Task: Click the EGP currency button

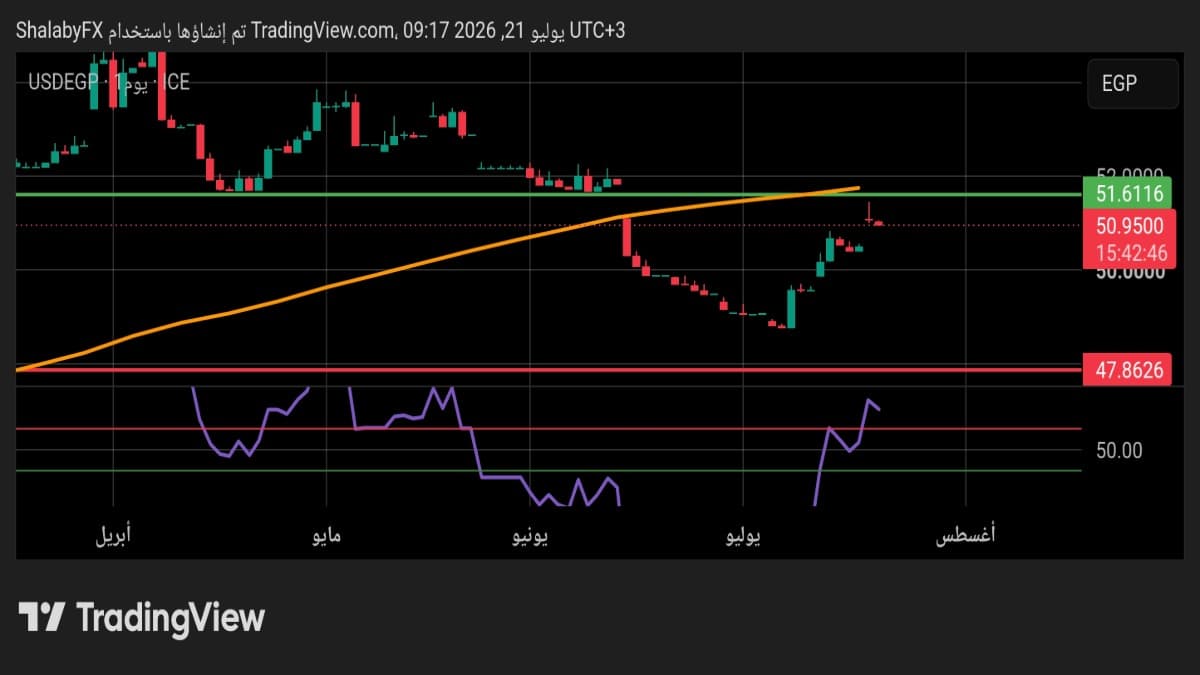Action: [x=1133, y=84]
